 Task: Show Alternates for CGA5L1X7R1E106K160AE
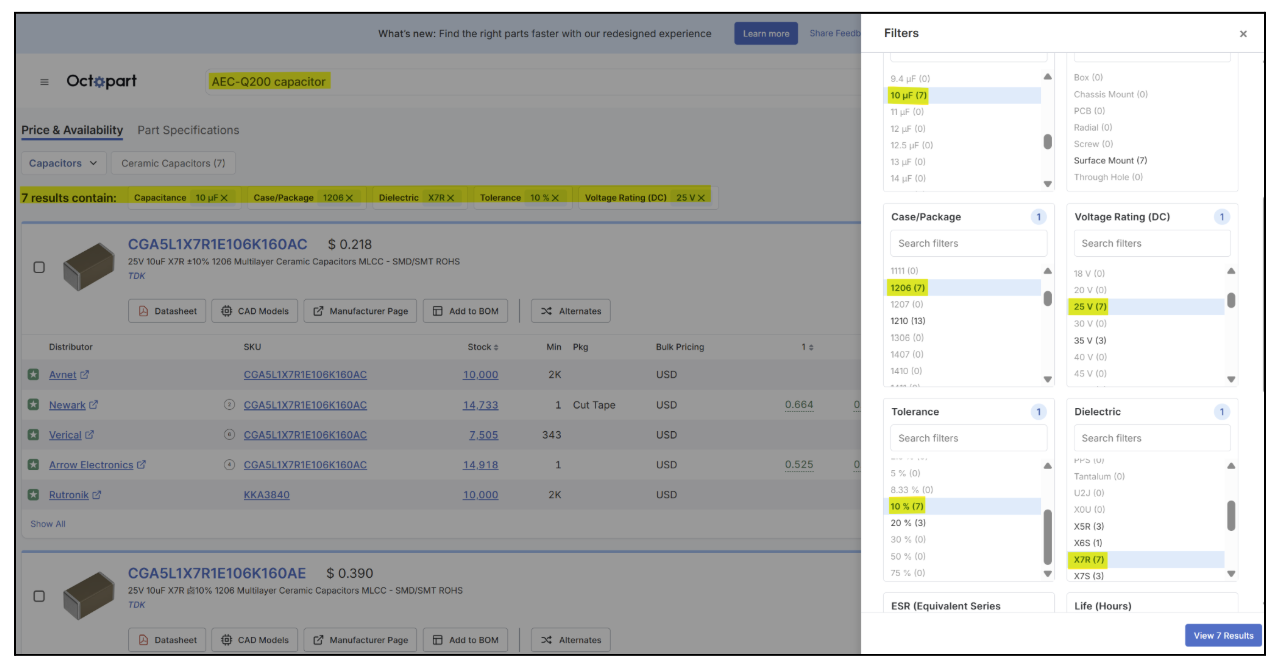pyautogui.click(x=571, y=640)
